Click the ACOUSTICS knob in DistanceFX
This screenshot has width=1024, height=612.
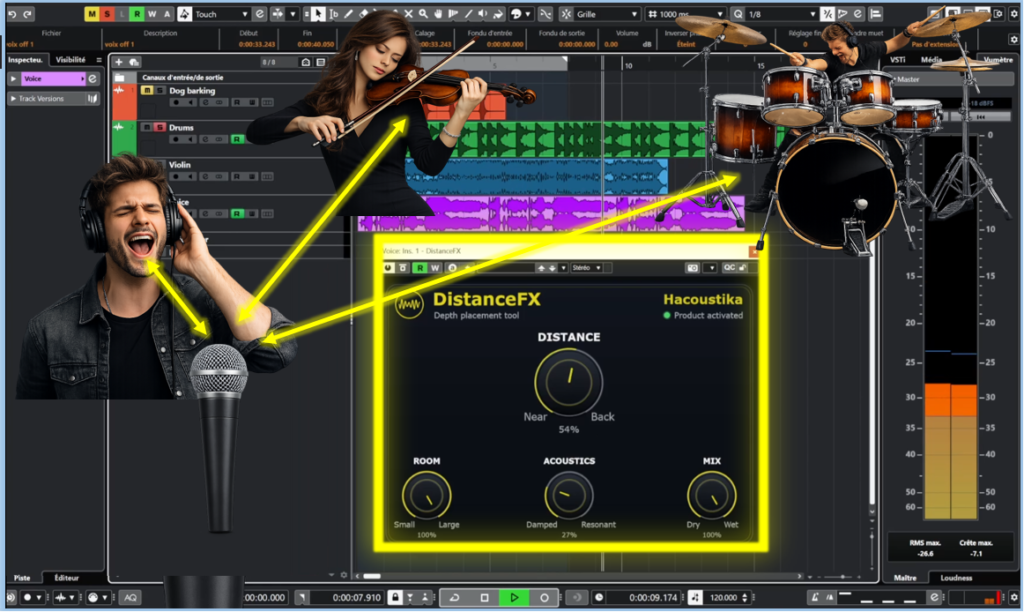coord(569,496)
